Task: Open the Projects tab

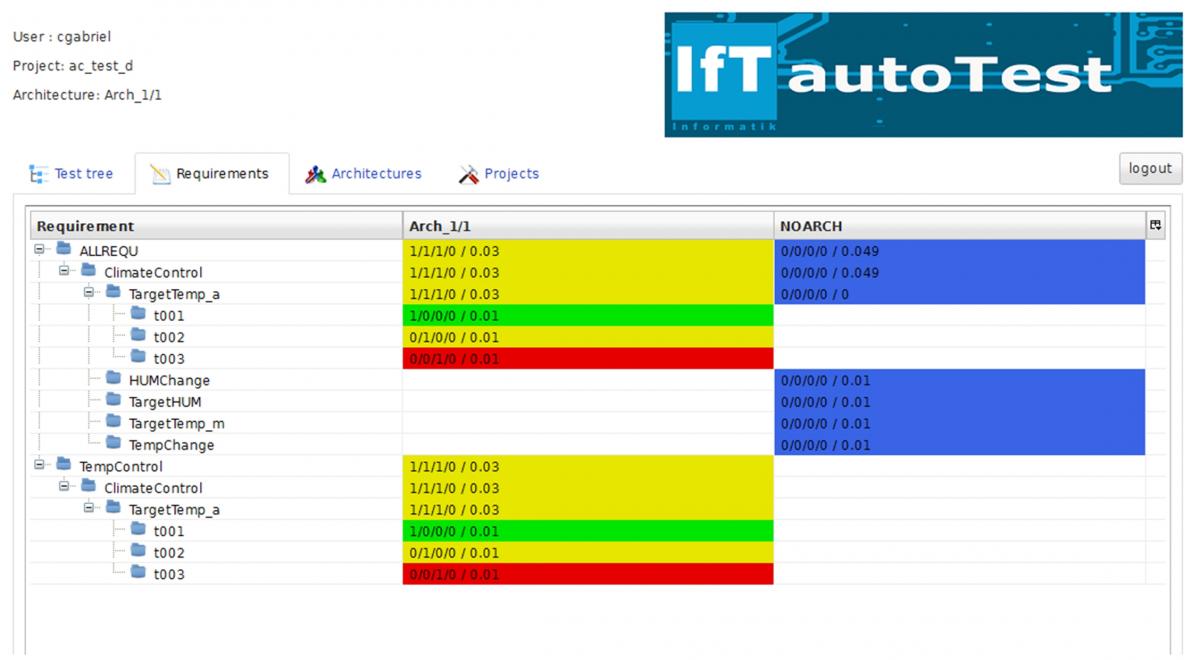Action: (x=511, y=174)
